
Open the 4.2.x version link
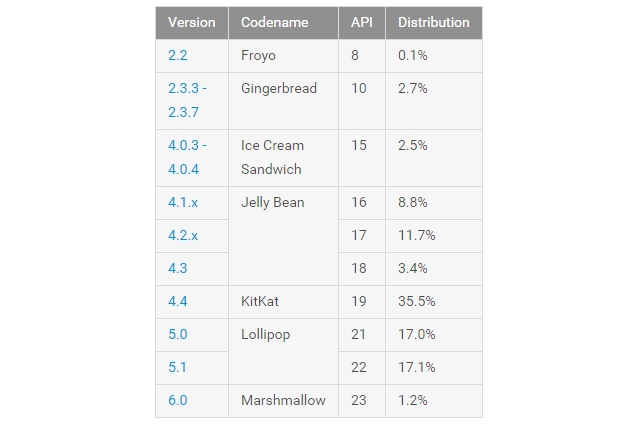183,235
